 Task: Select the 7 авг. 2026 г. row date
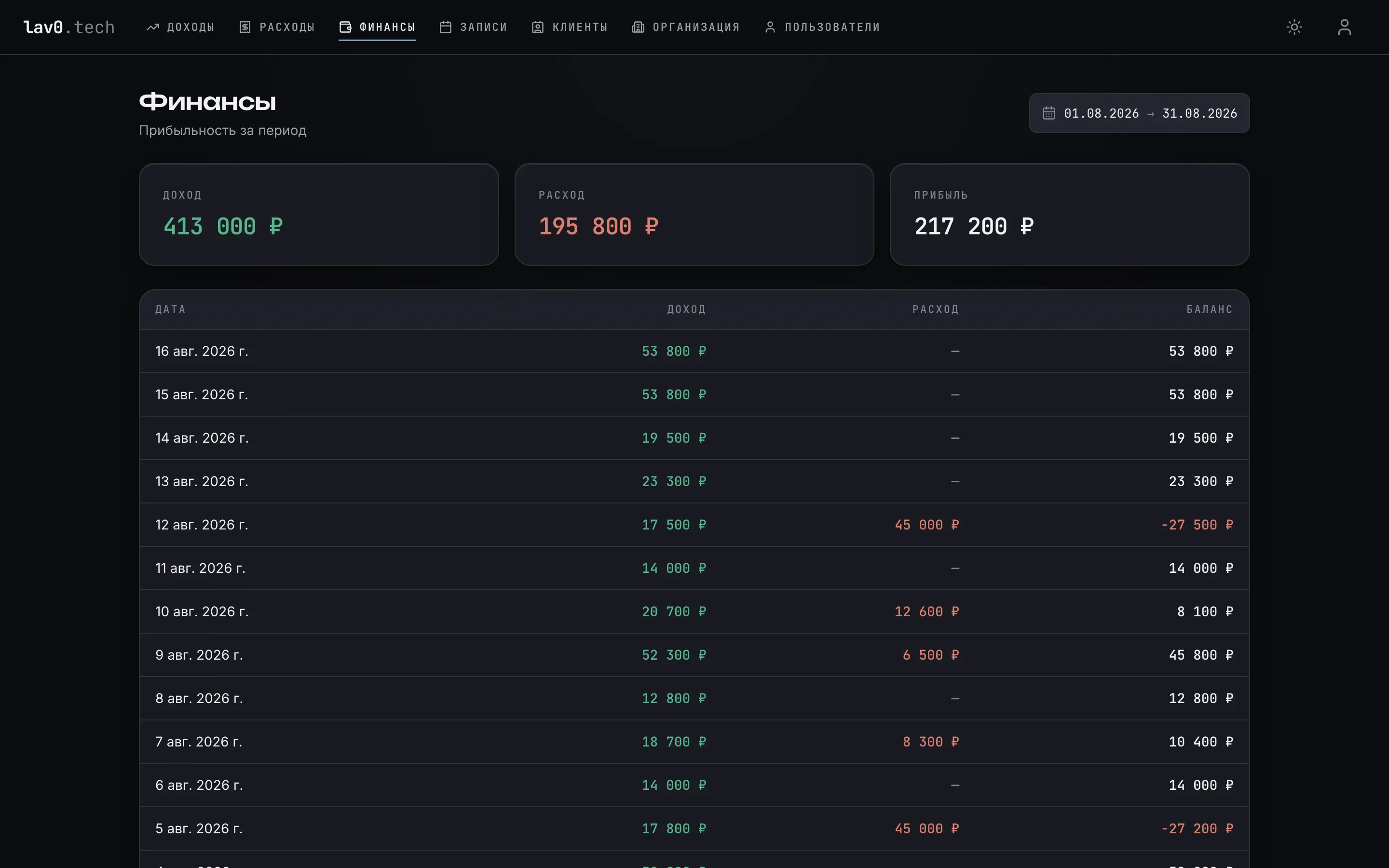click(199, 742)
